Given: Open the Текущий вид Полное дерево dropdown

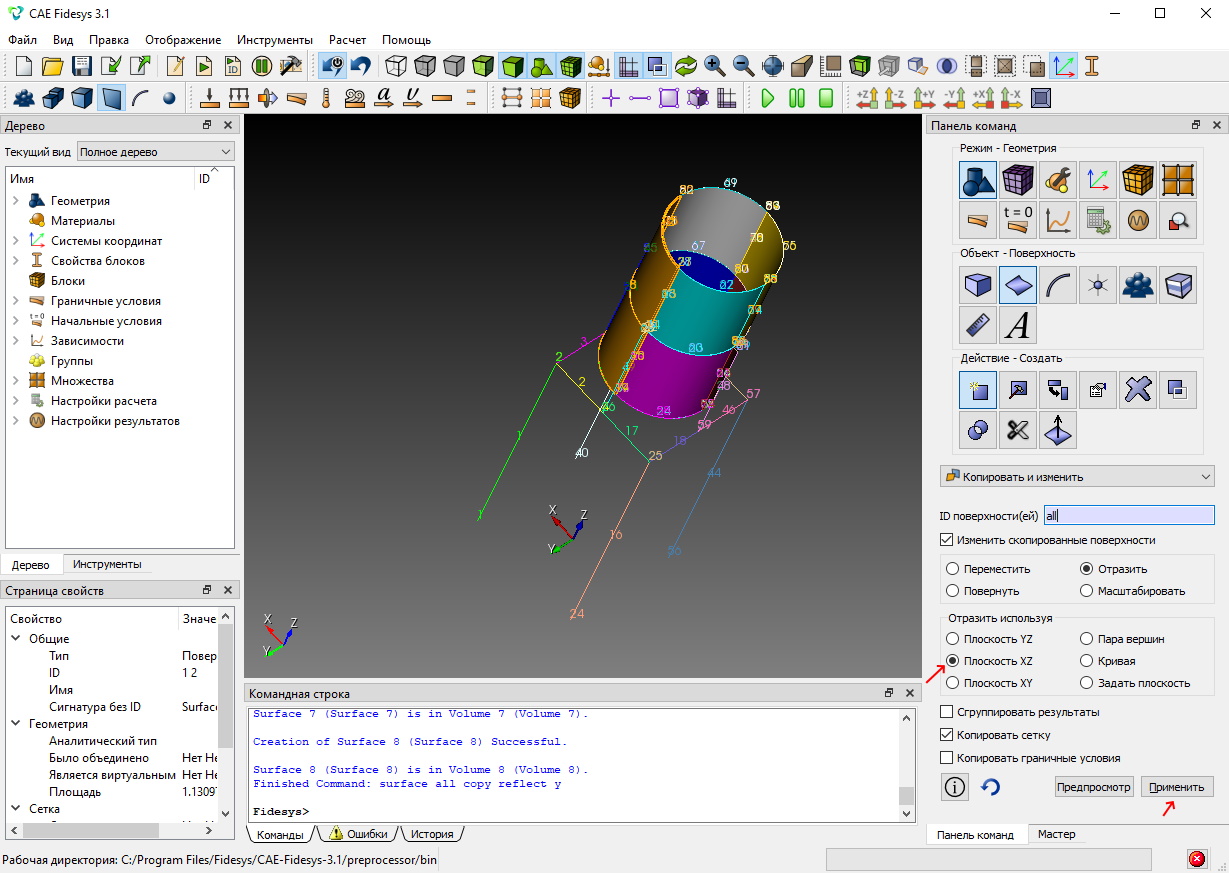Looking at the screenshot, I should (156, 152).
